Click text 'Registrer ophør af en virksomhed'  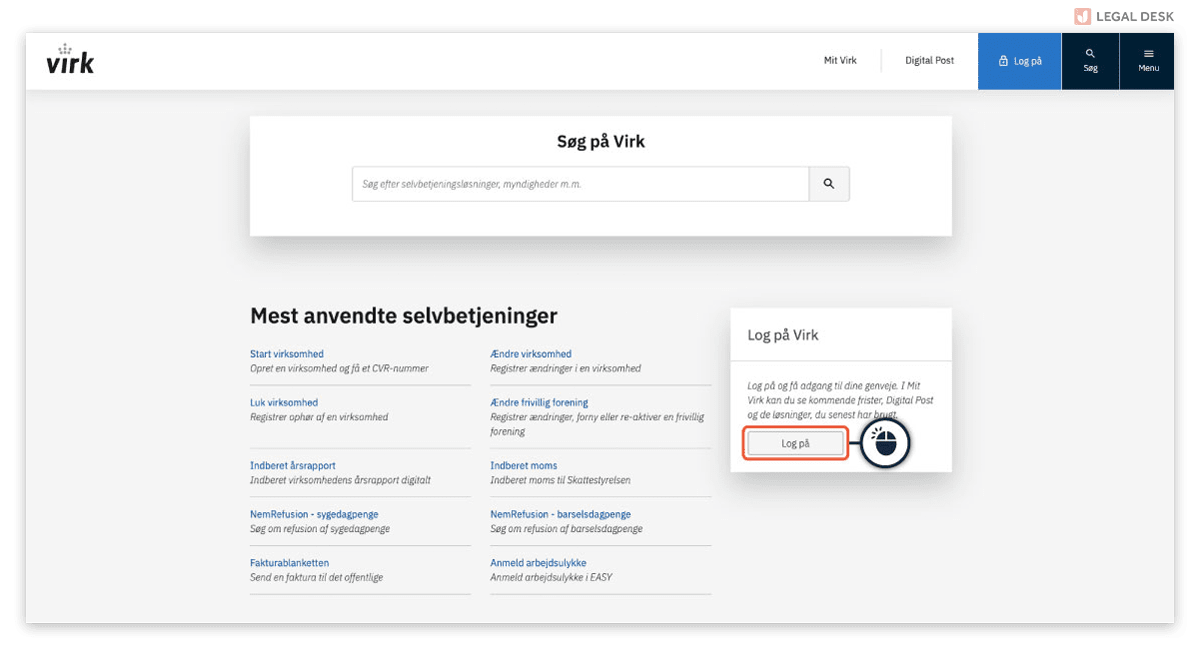click(x=319, y=417)
